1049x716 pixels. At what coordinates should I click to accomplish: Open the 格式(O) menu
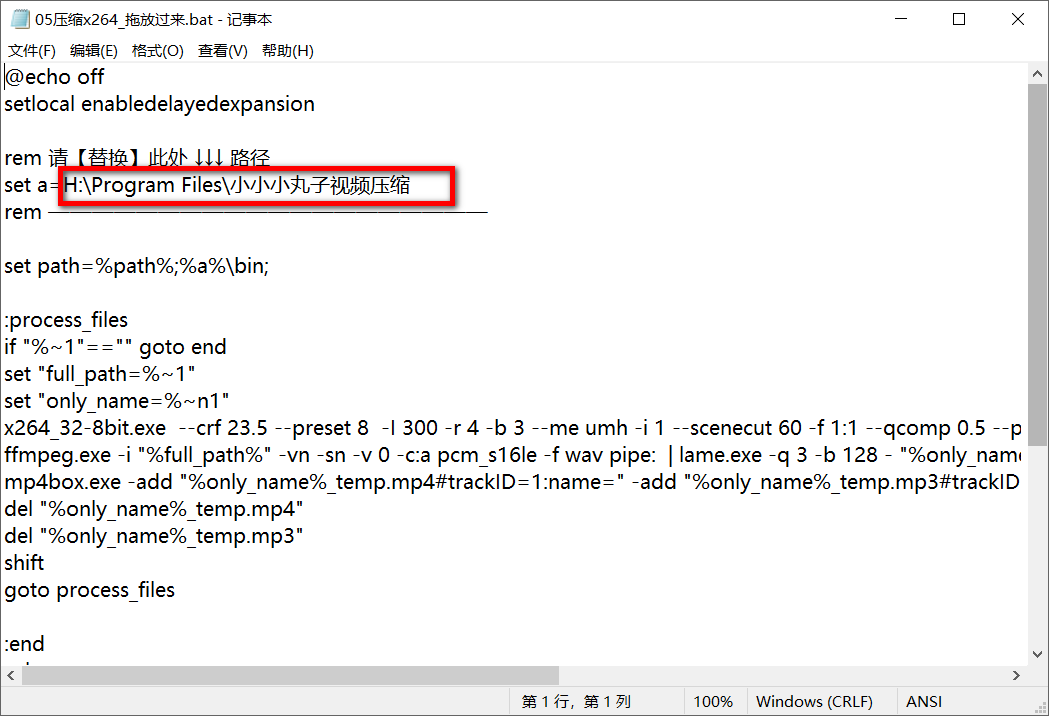158,51
